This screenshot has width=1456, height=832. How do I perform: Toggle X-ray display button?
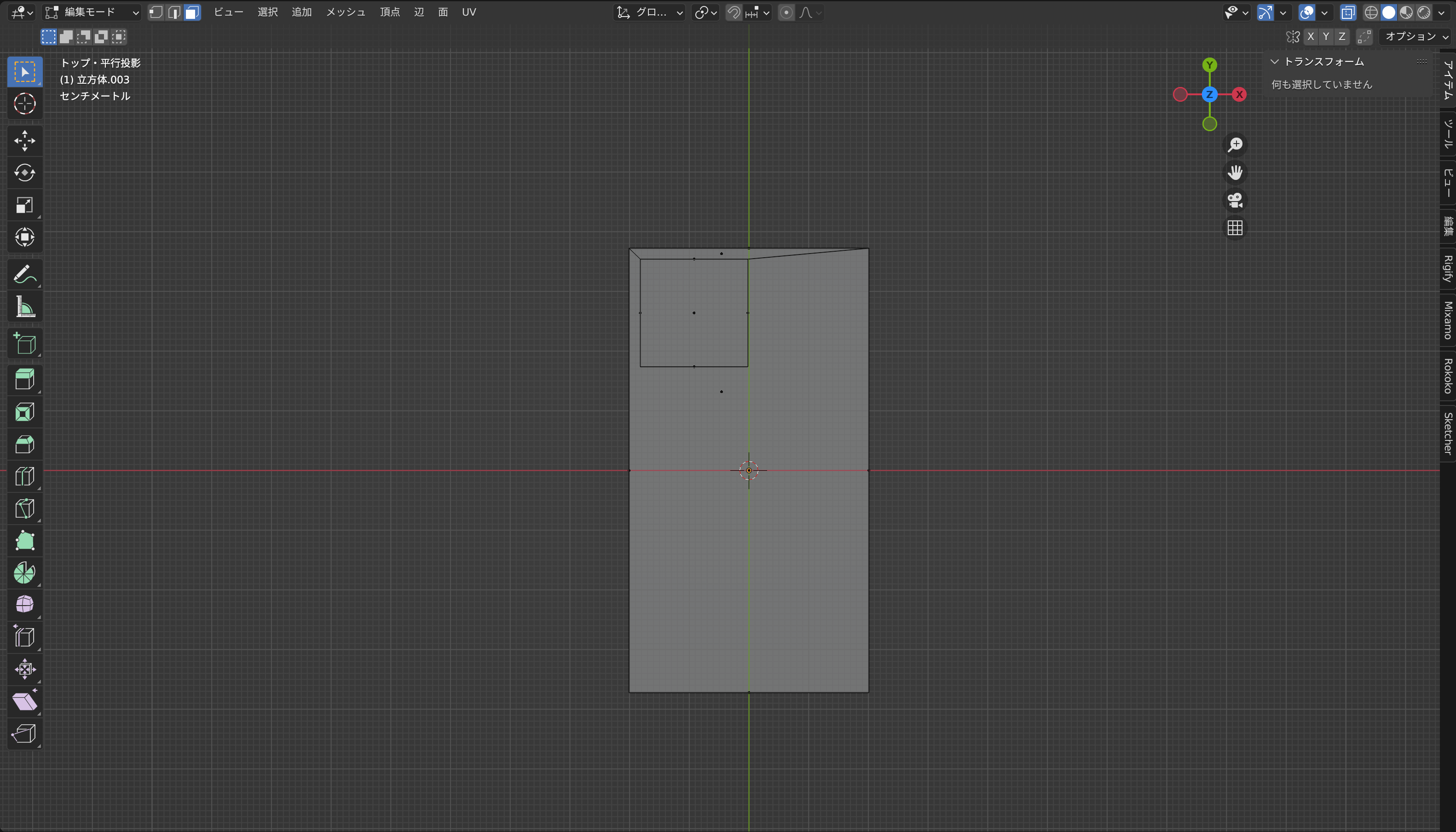[1348, 12]
